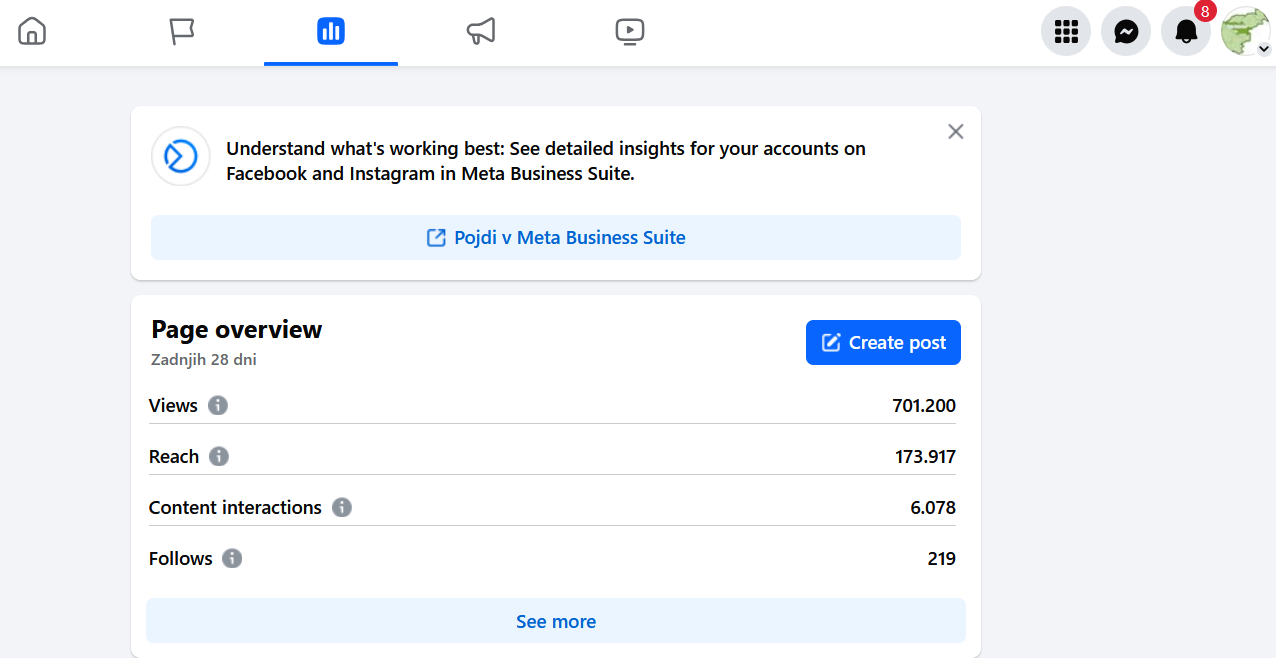Show info for Views
Screen dimensions: 1276x658
coord(218,406)
